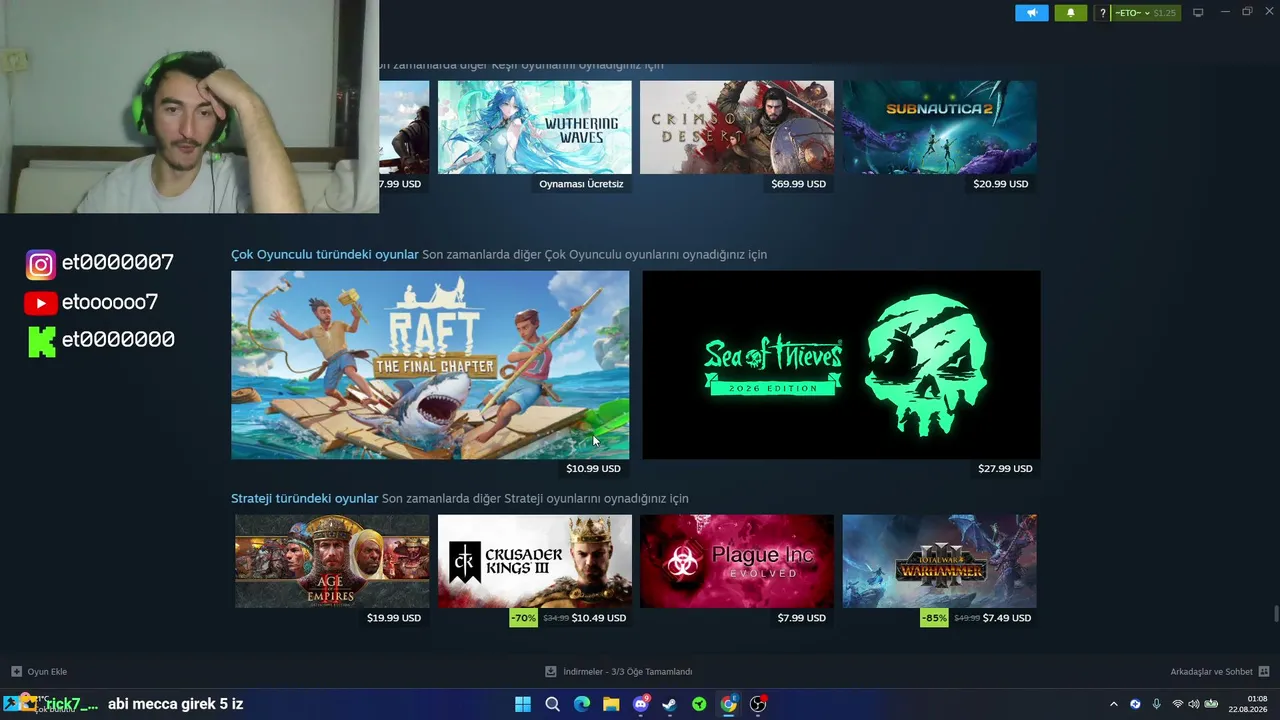Click the Kick handle et0000000
This screenshot has height=720, width=1280.
pyautogui.click(x=118, y=339)
